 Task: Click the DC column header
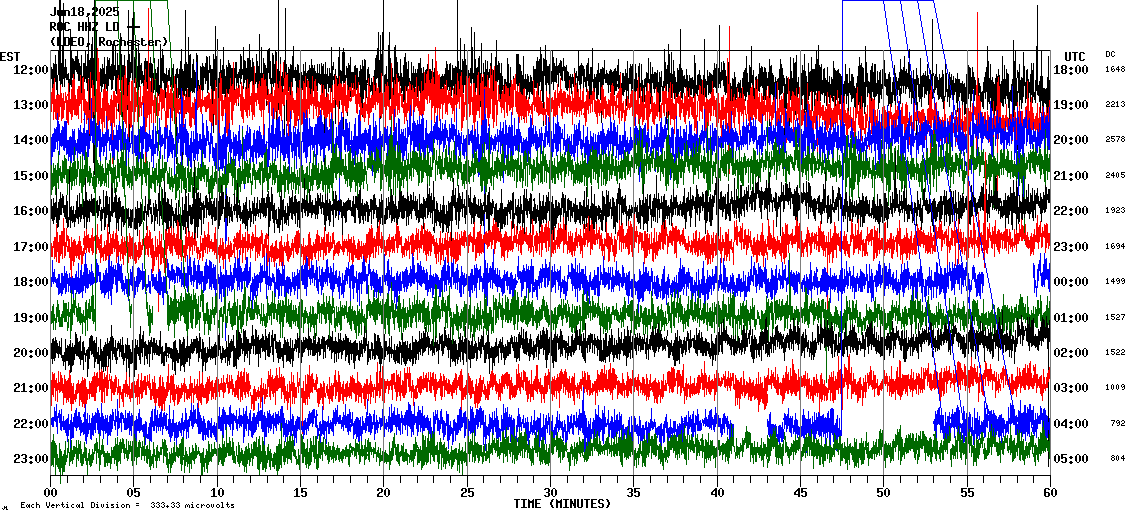click(x=1110, y=54)
